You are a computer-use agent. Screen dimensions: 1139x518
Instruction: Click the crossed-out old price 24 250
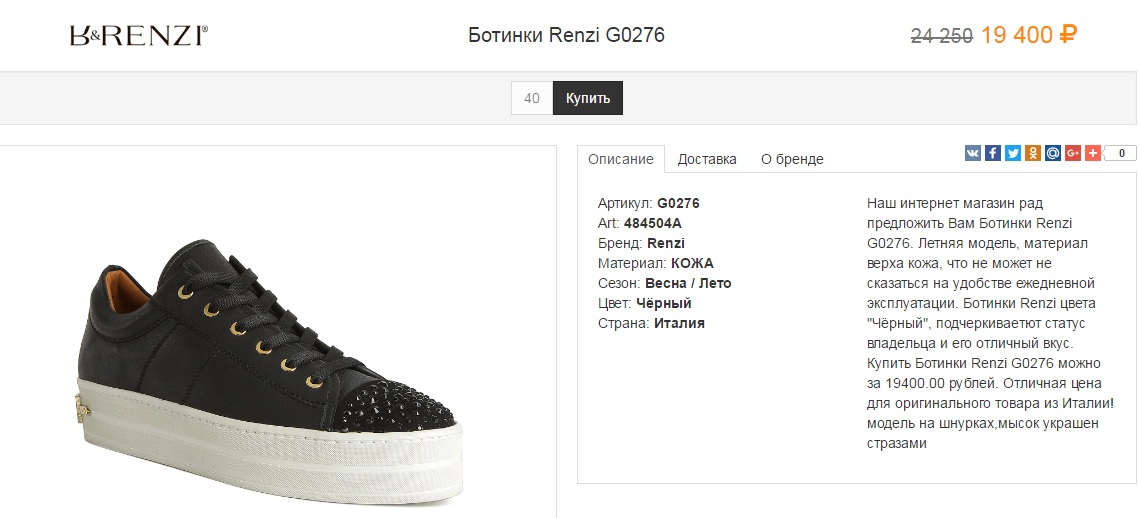(x=941, y=36)
